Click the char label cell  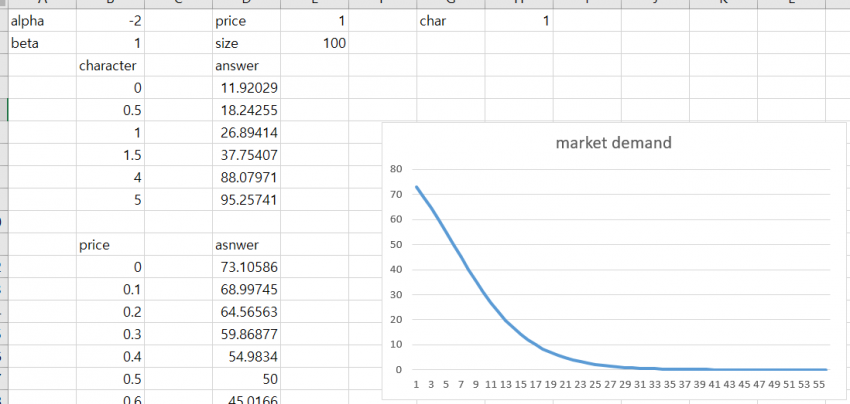(451, 21)
